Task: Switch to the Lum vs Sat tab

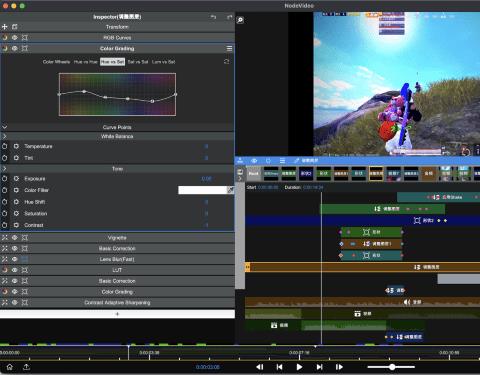Action: click(x=164, y=62)
